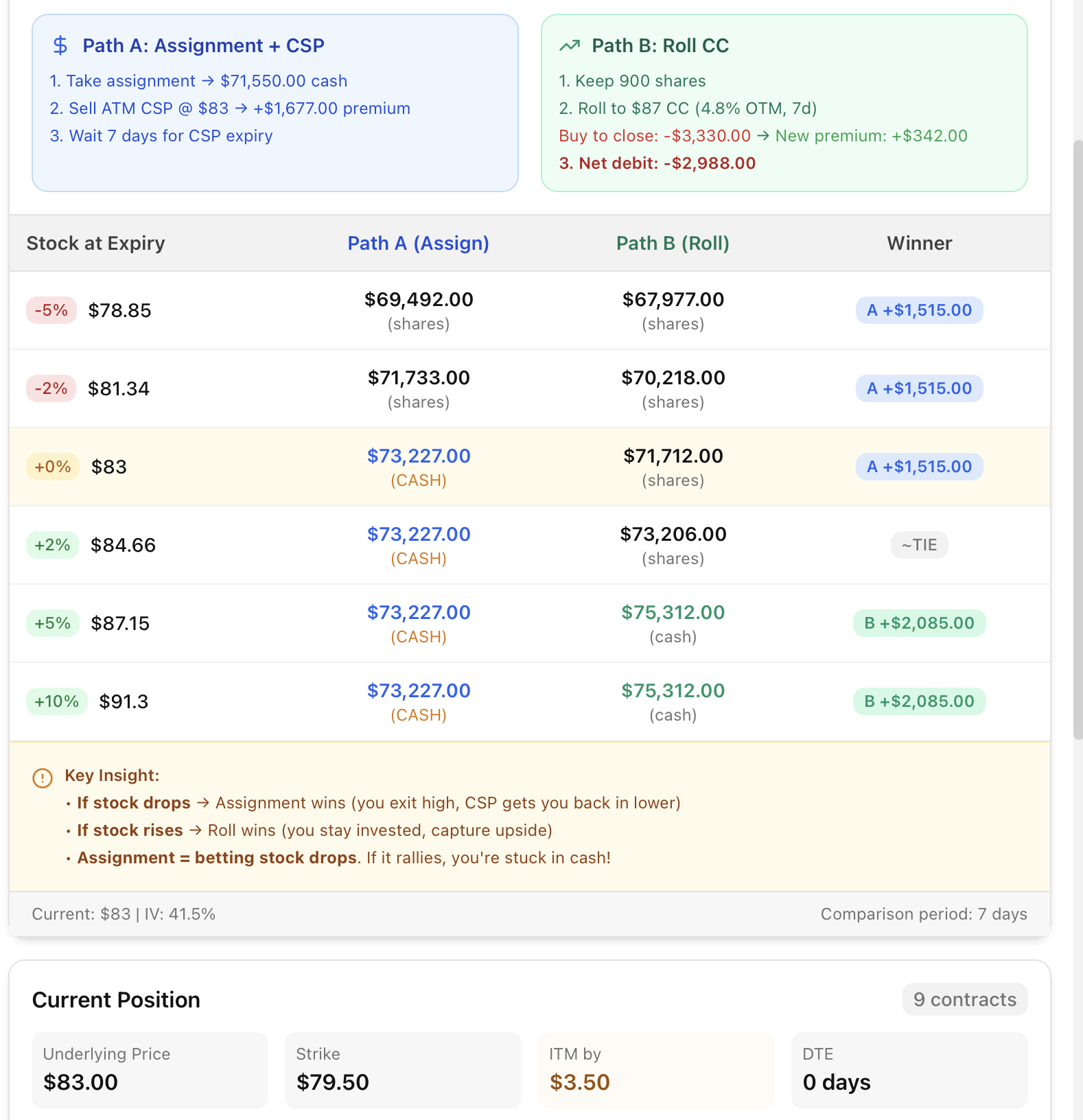
Task: Click Wait 7 days for CSP expiry
Action: click(x=161, y=136)
